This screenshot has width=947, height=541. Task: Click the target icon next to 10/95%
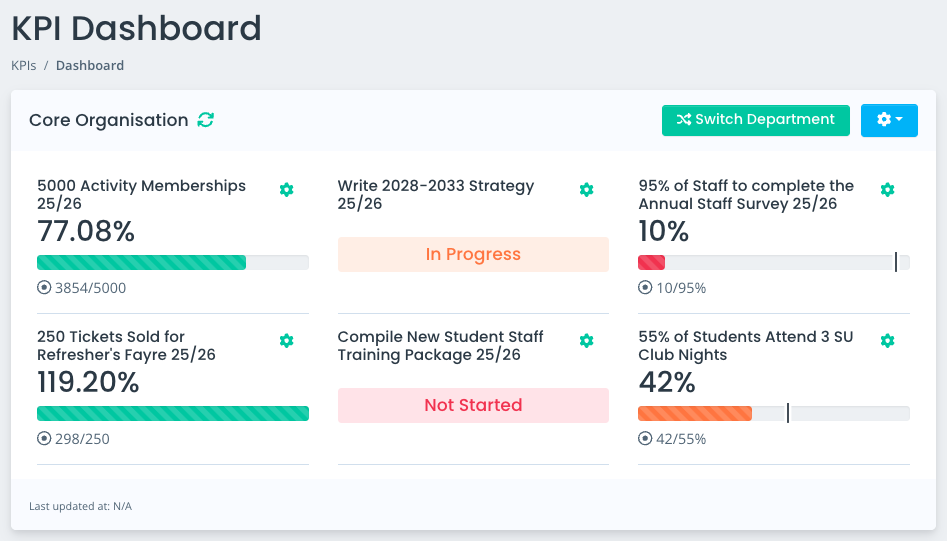click(645, 288)
